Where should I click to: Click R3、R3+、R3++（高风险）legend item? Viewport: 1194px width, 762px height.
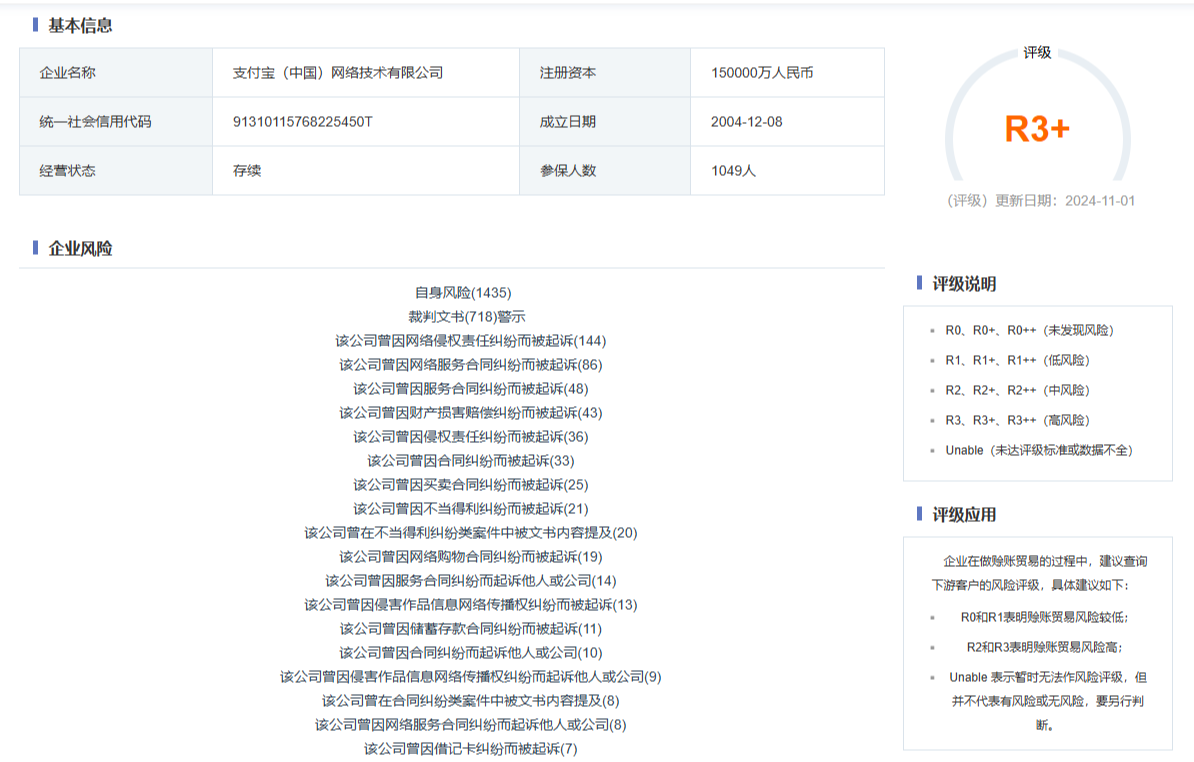click(x=1017, y=420)
